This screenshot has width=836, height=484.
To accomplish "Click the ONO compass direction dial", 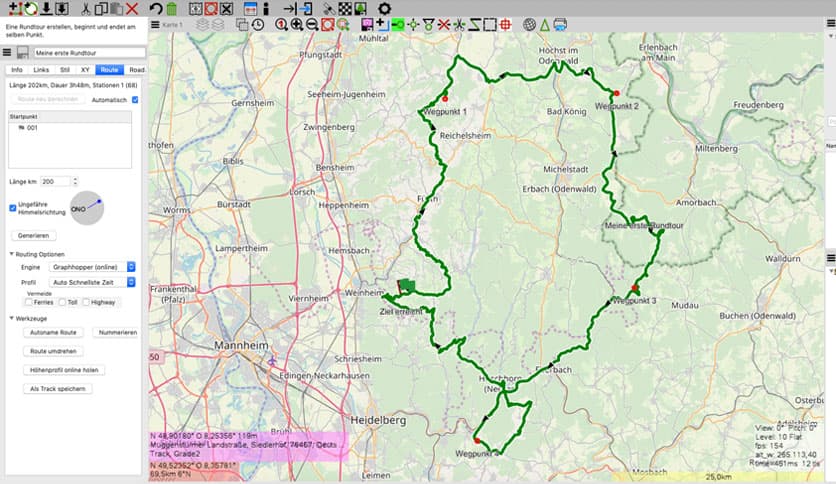I will 87,208.
